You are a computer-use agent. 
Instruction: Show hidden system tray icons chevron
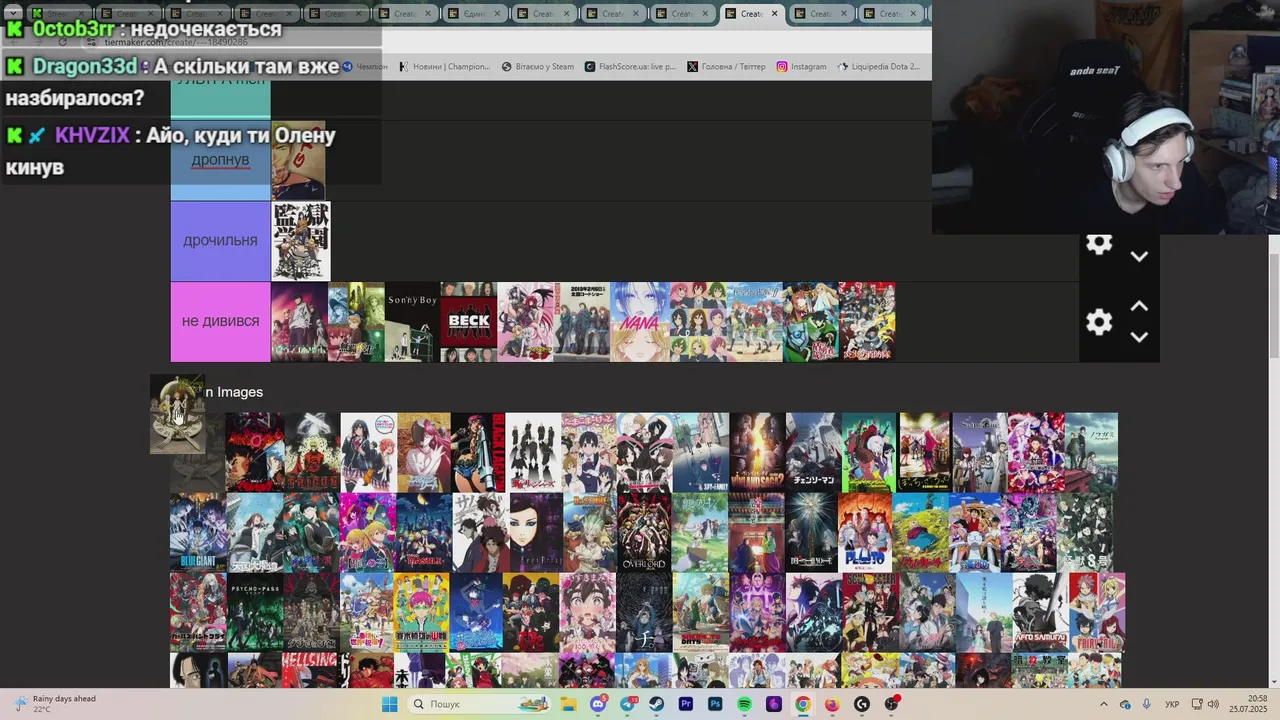coord(1104,704)
